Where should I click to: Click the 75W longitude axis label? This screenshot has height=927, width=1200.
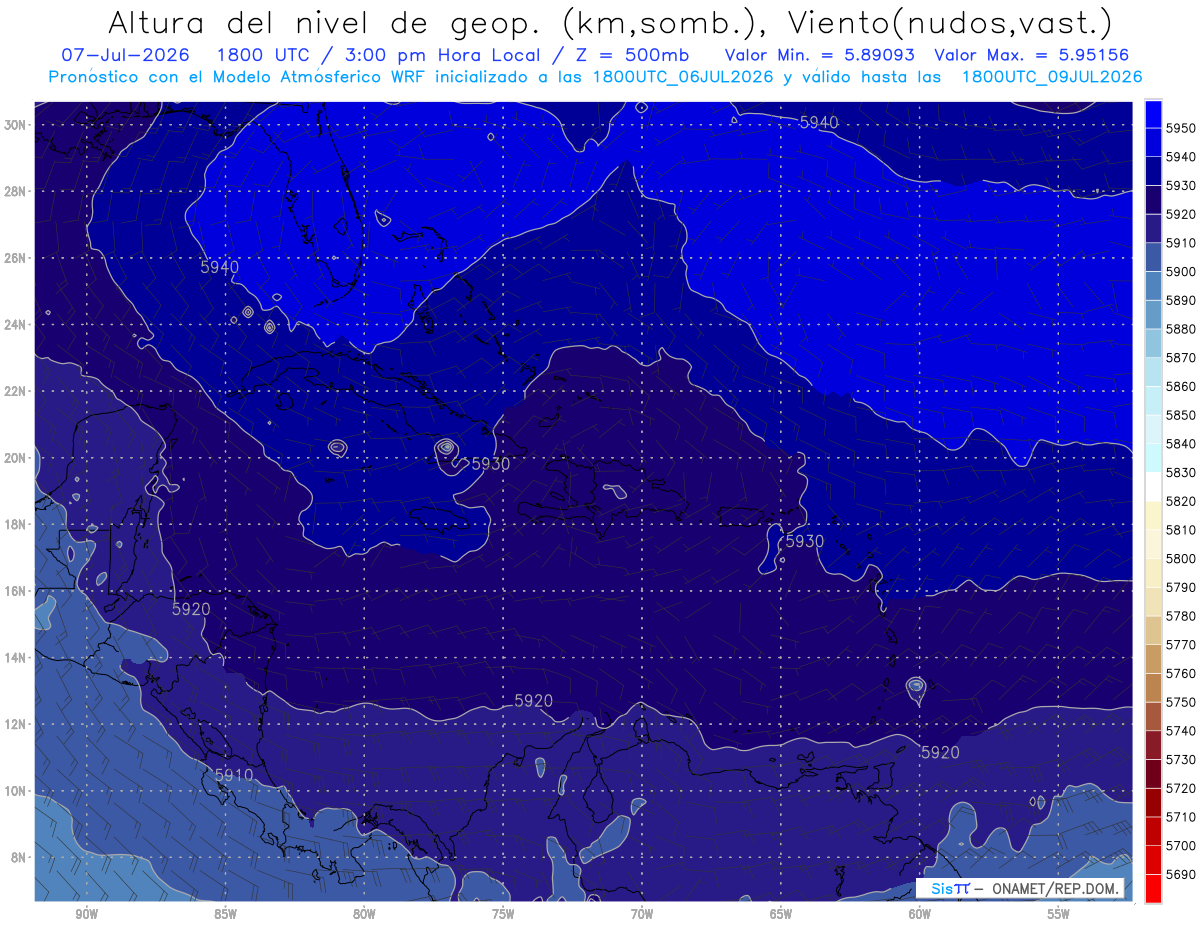click(503, 914)
